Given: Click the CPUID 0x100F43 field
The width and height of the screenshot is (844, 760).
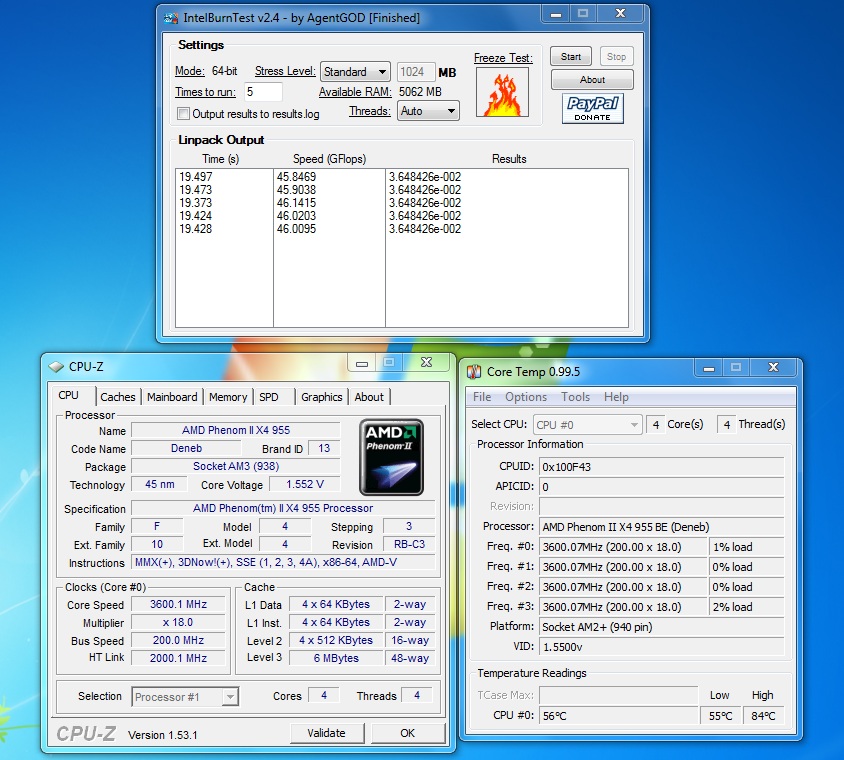Looking at the screenshot, I should 662,467.
